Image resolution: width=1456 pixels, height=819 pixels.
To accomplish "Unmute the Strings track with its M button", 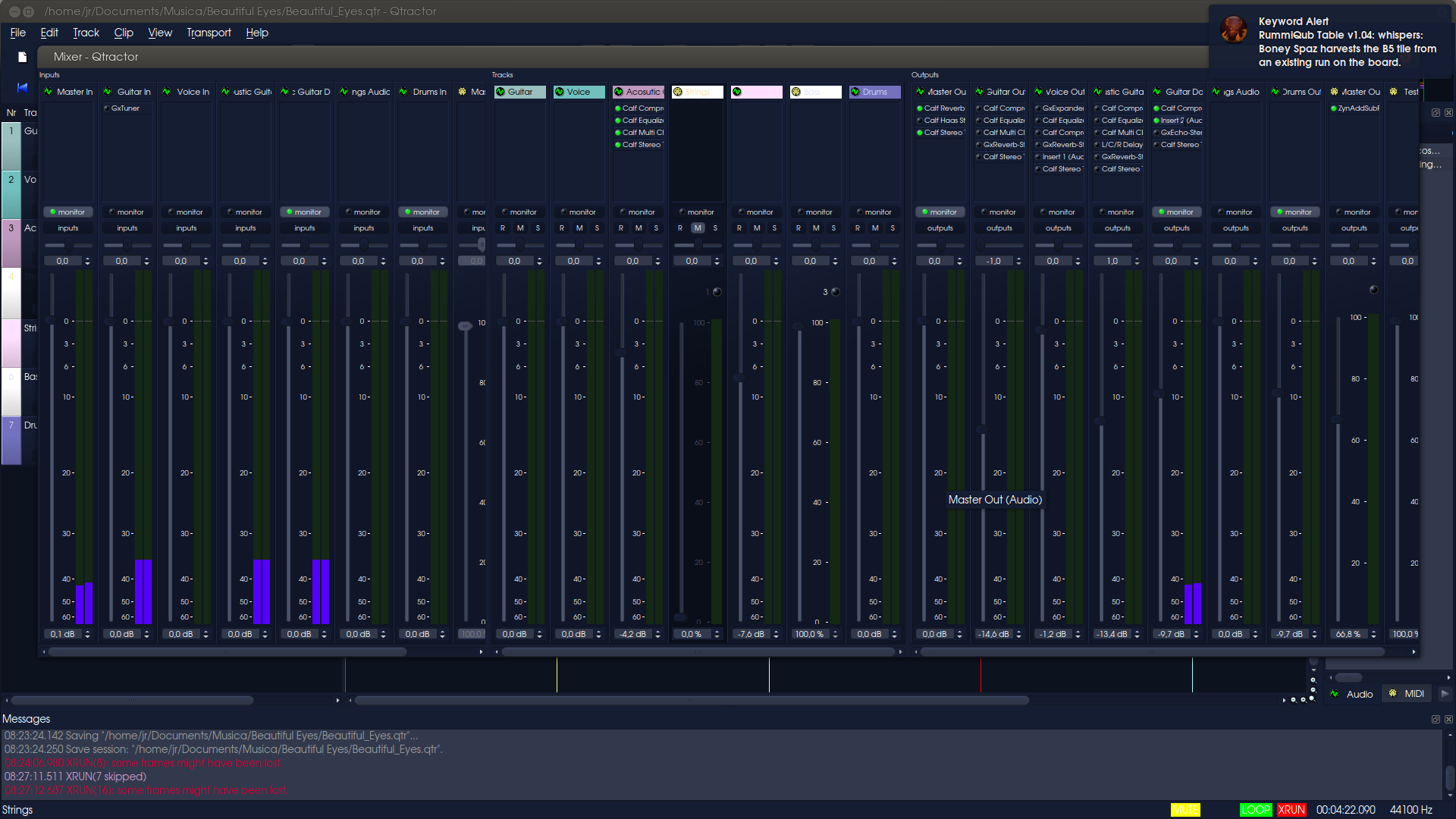I will pos(698,228).
